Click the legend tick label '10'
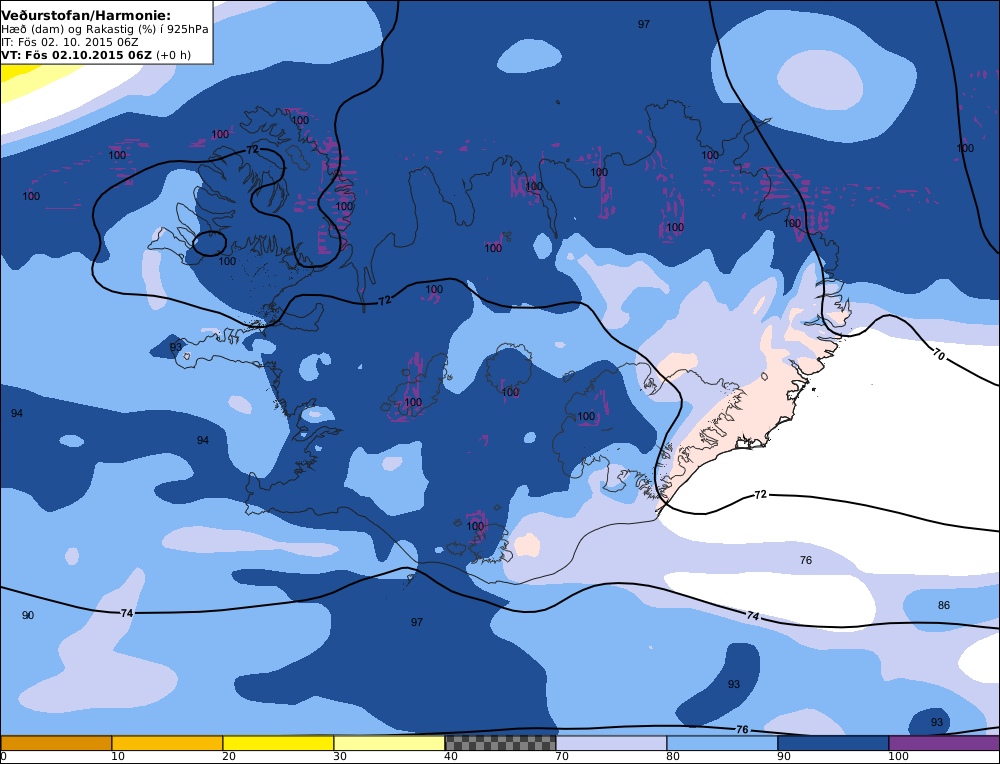 [x=118, y=756]
